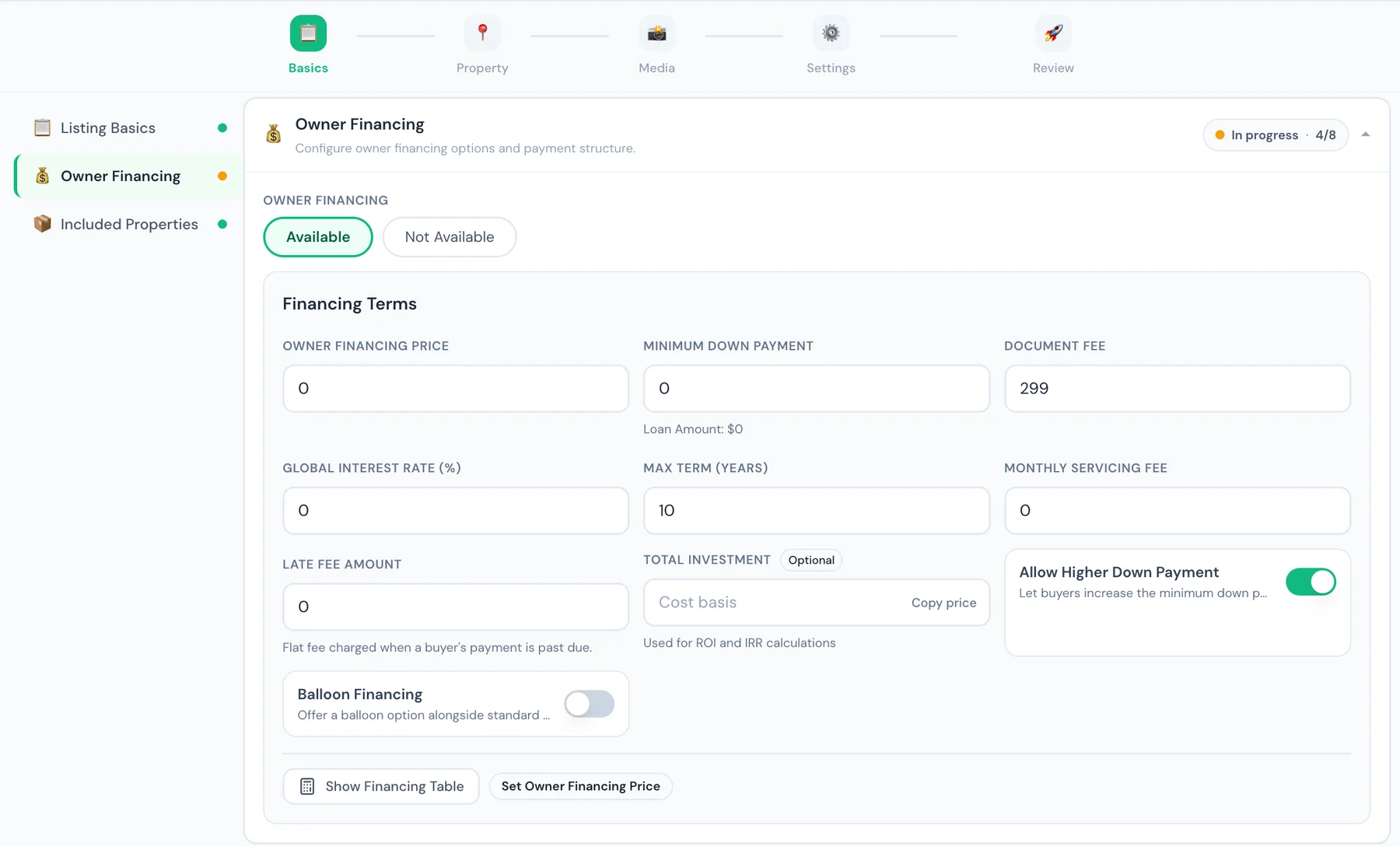Image resolution: width=1400 pixels, height=846 pixels.
Task: Switch to the Property step label
Action: click(x=482, y=68)
